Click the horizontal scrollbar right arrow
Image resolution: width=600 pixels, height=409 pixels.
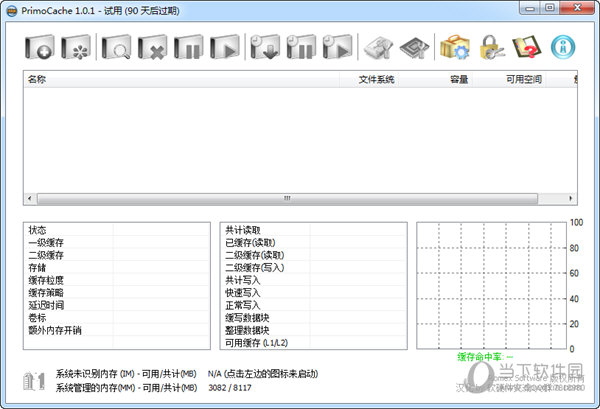[x=571, y=198]
